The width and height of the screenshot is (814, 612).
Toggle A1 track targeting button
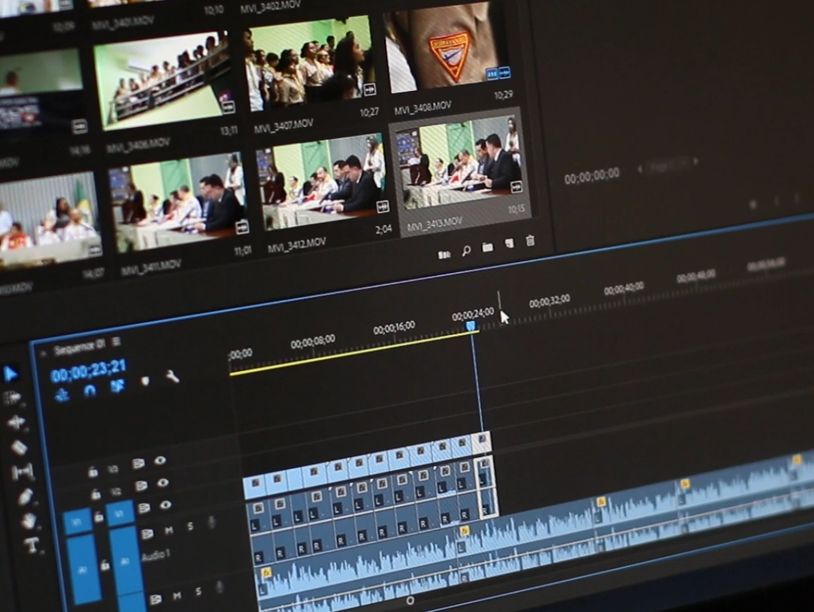click(x=125, y=561)
